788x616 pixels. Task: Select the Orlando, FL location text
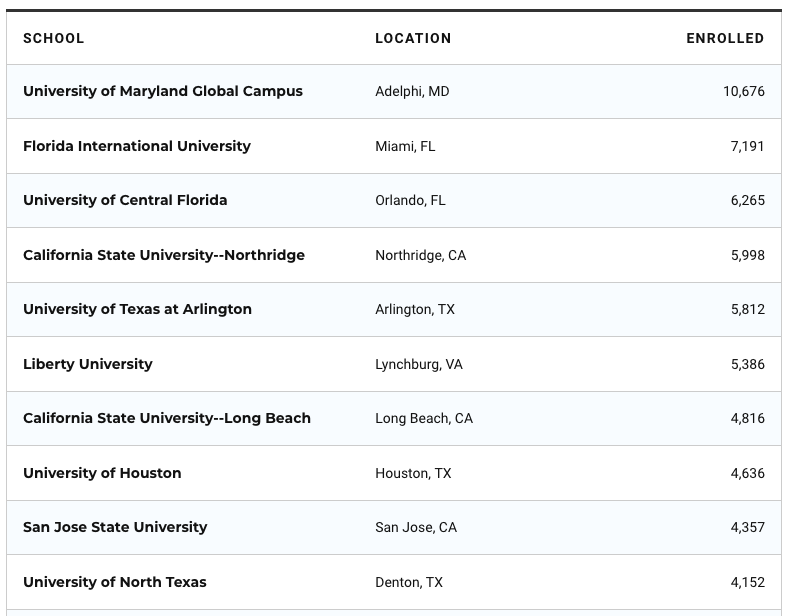point(410,200)
